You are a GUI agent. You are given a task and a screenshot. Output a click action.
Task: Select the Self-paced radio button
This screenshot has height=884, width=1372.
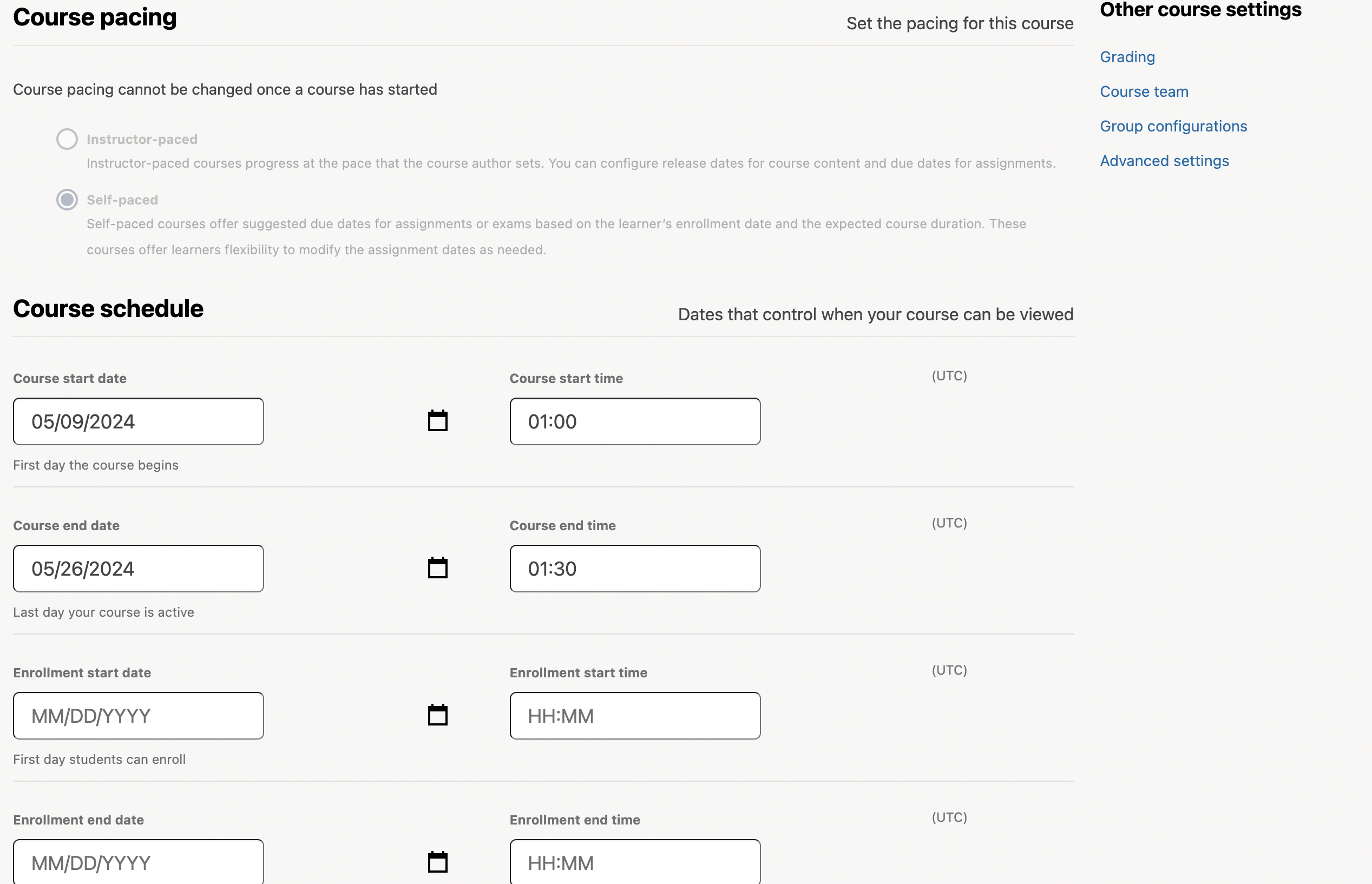coord(67,200)
